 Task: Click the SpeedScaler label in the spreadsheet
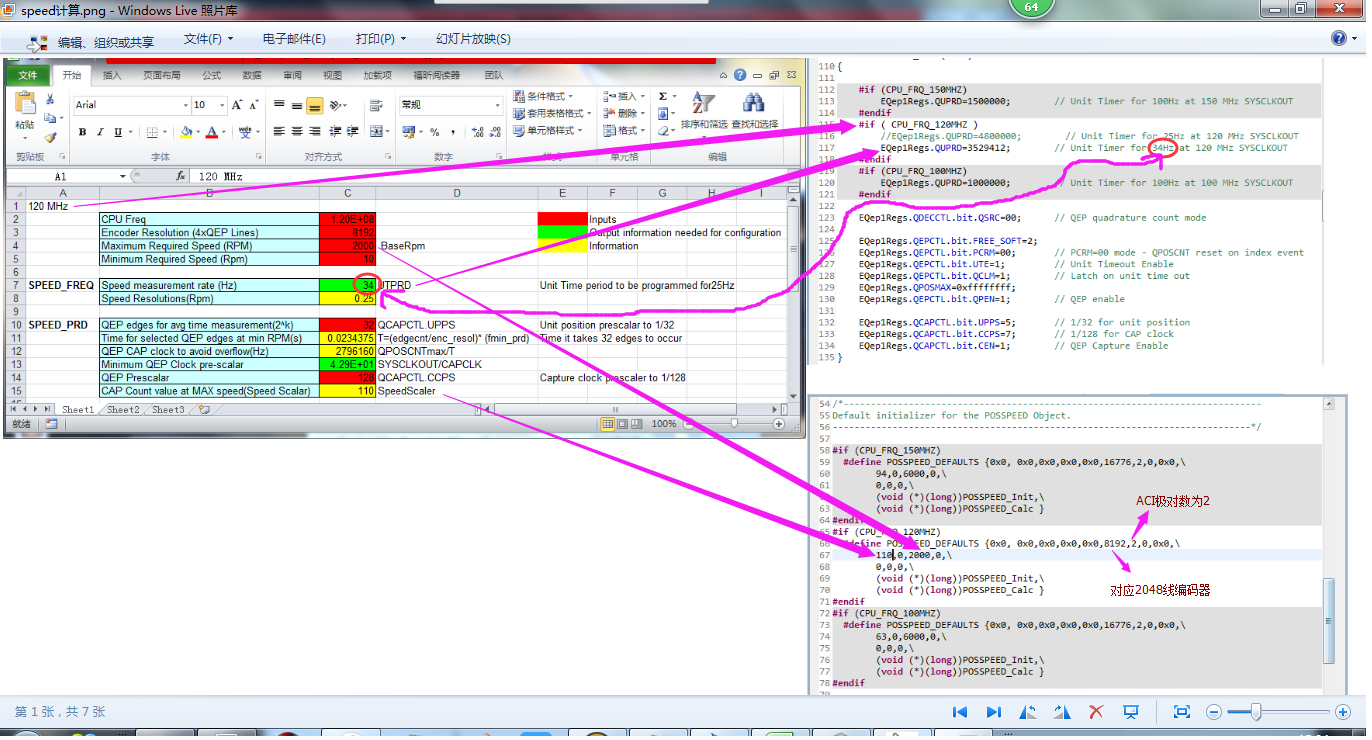tap(407, 391)
